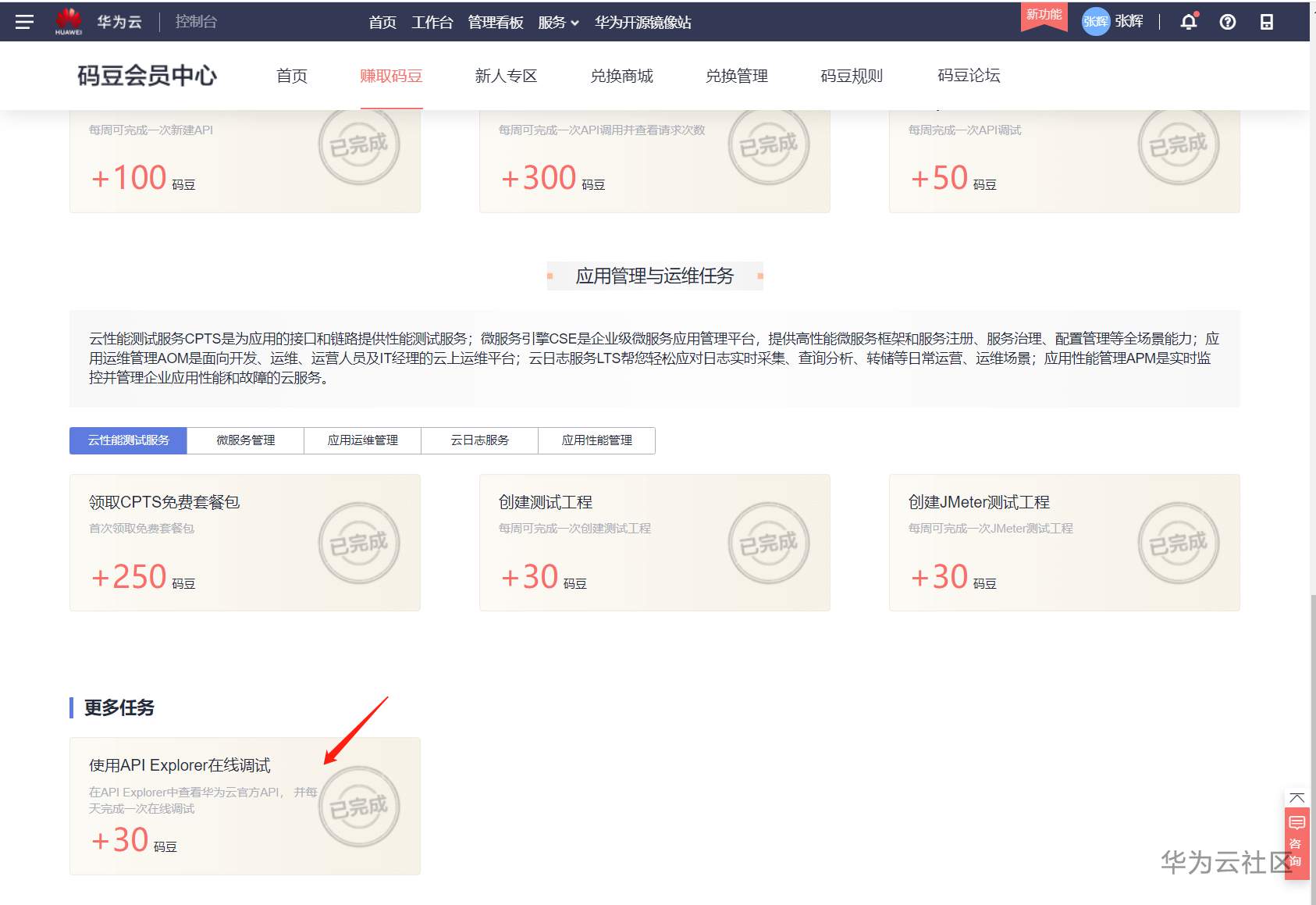This screenshot has width=1316, height=905.
Task: Click the 码豆会员中心 title
Action: (x=148, y=76)
